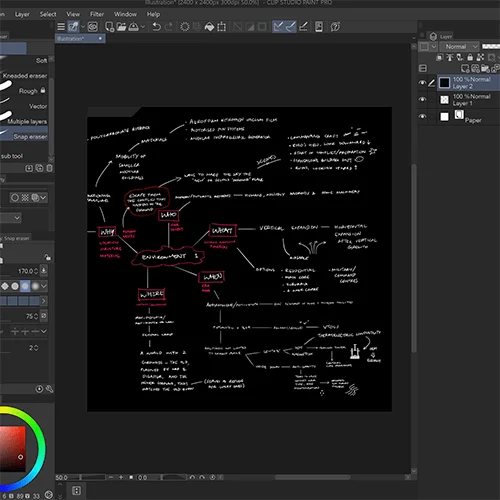Open the Window menu

click(x=125, y=14)
